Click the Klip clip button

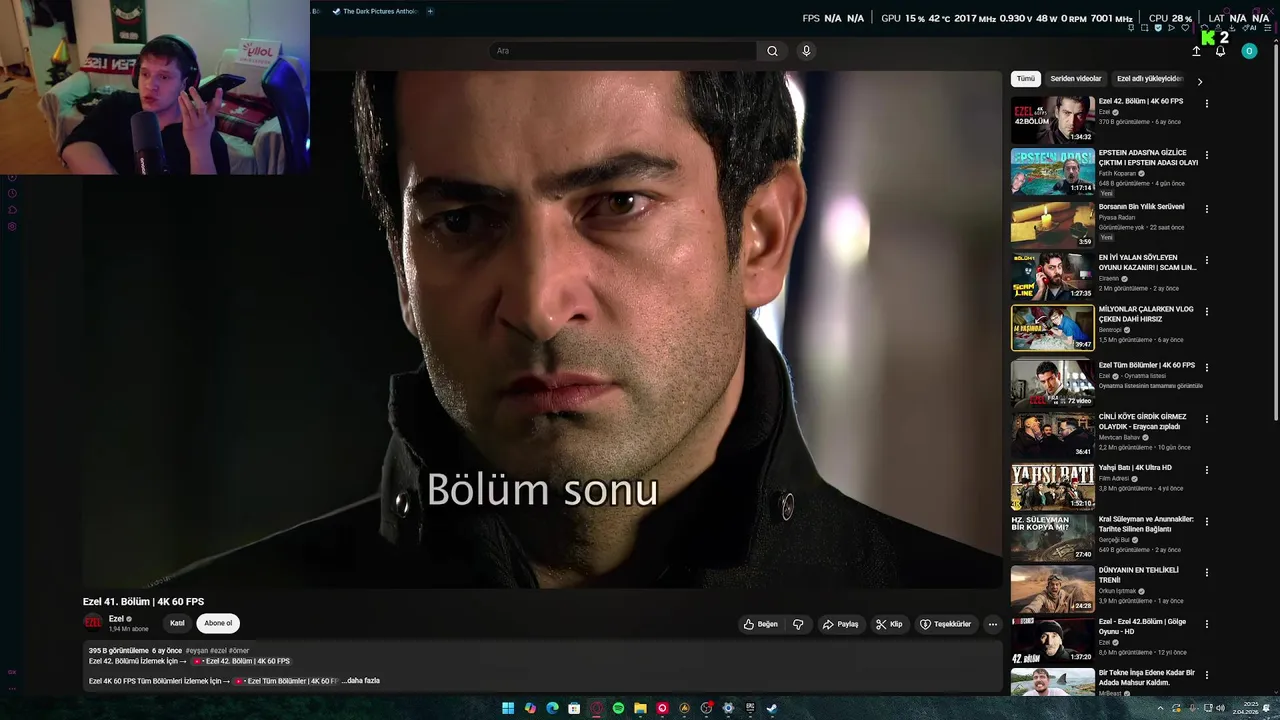coord(889,624)
